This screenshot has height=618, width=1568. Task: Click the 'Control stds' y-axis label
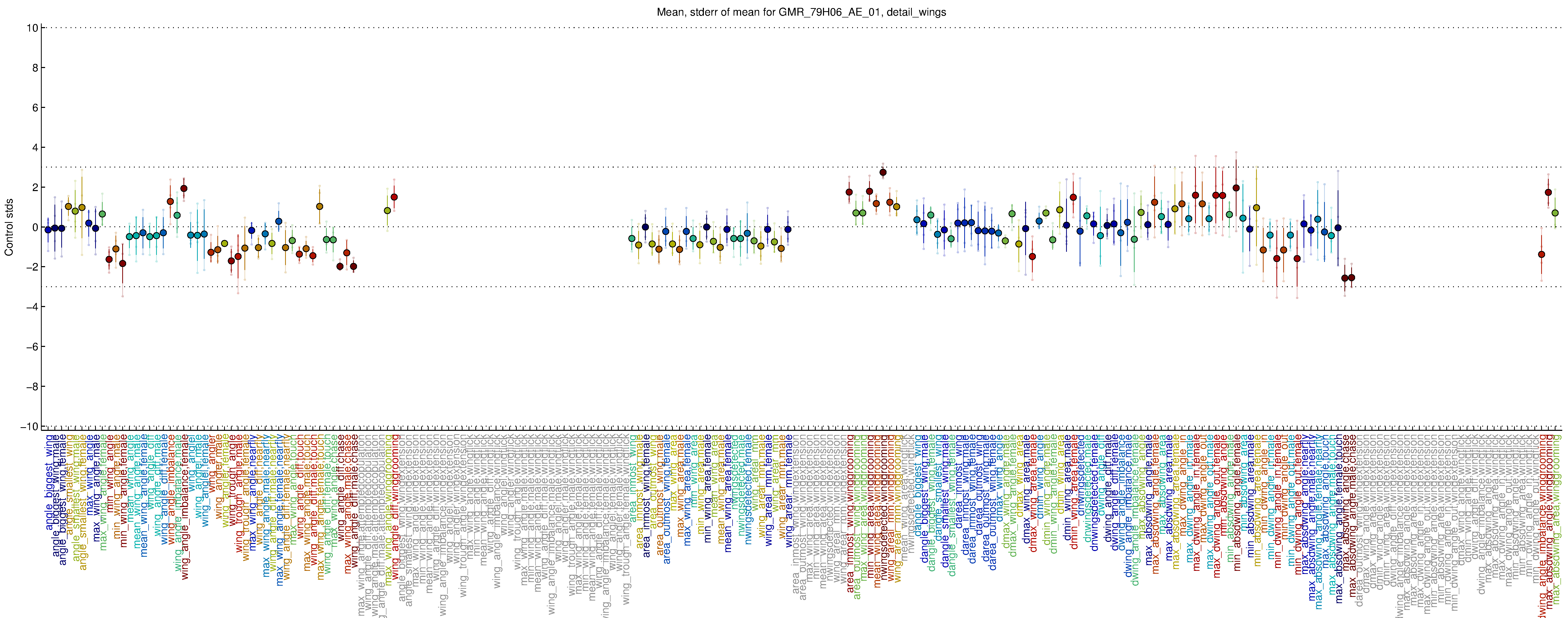tap(9, 227)
